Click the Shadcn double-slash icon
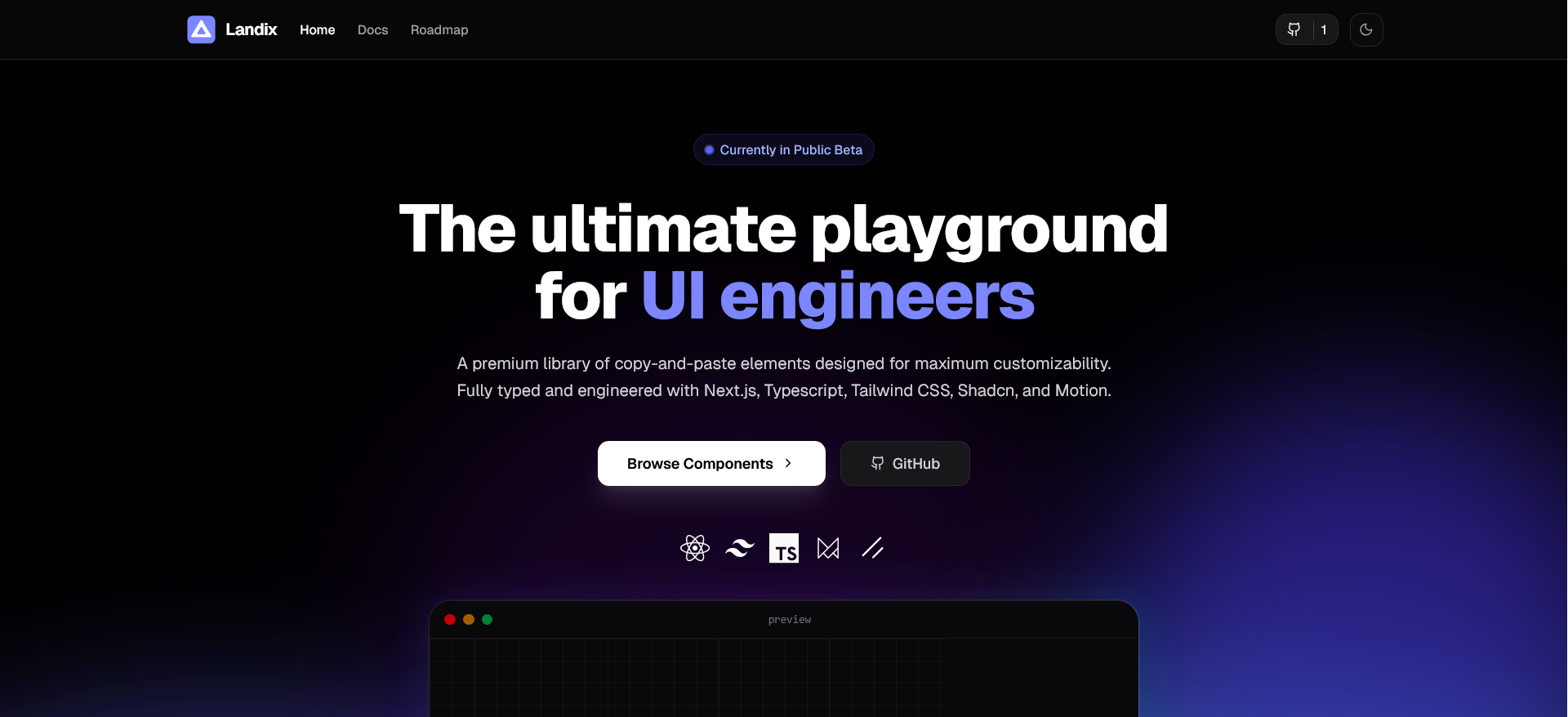Screen dimensions: 1568x717 click(x=872, y=548)
